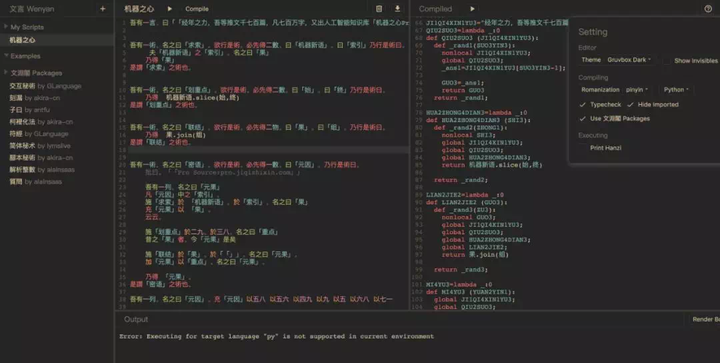This screenshot has width=720, height=363.
Task: Click compiled line 'LIAN2JIE2=lambda _:0'
Action: [x=465, y=195]
